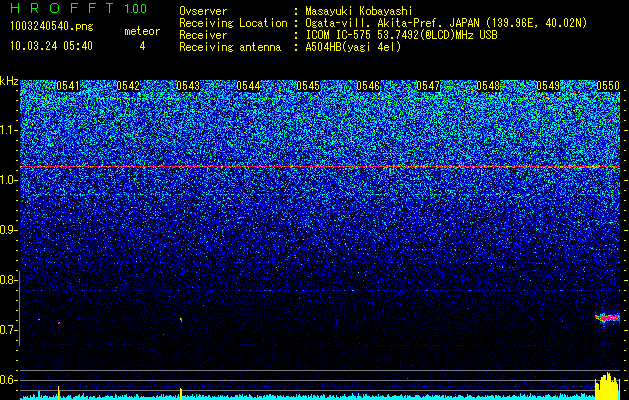Click the yellow power spike under 0541
Image resolution: width=629 pixels, height=400 pixels.
59,393
